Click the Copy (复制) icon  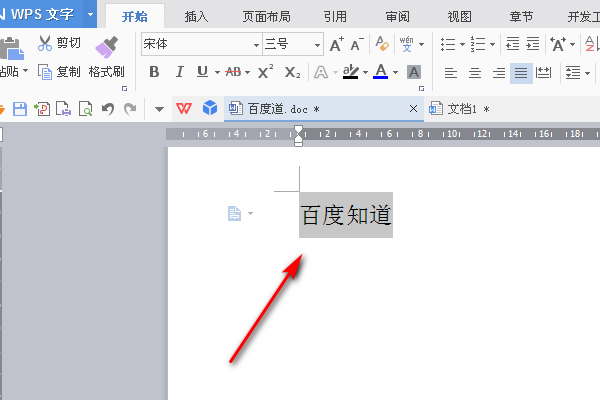click(x=45, y=72)
